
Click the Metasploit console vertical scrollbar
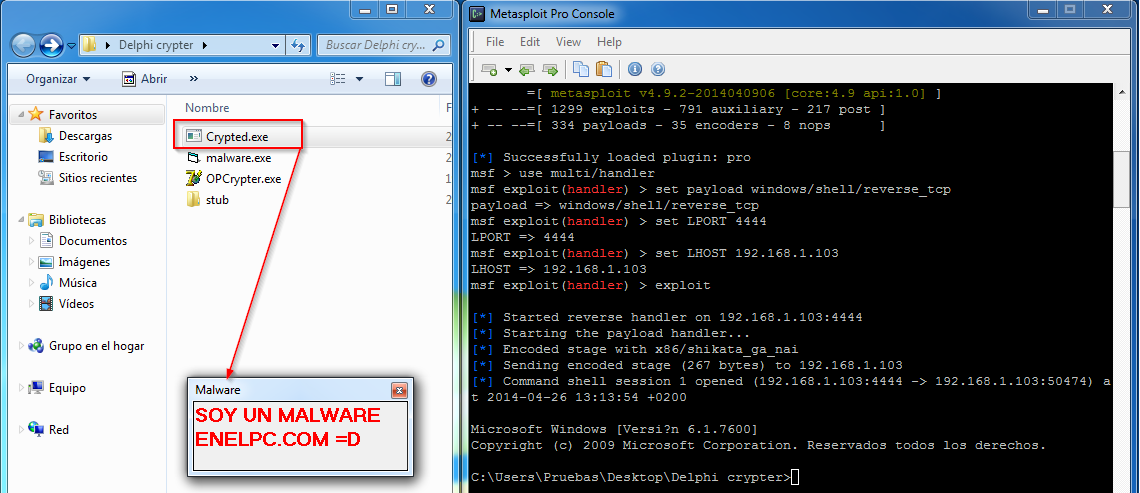click(1123, 288)
